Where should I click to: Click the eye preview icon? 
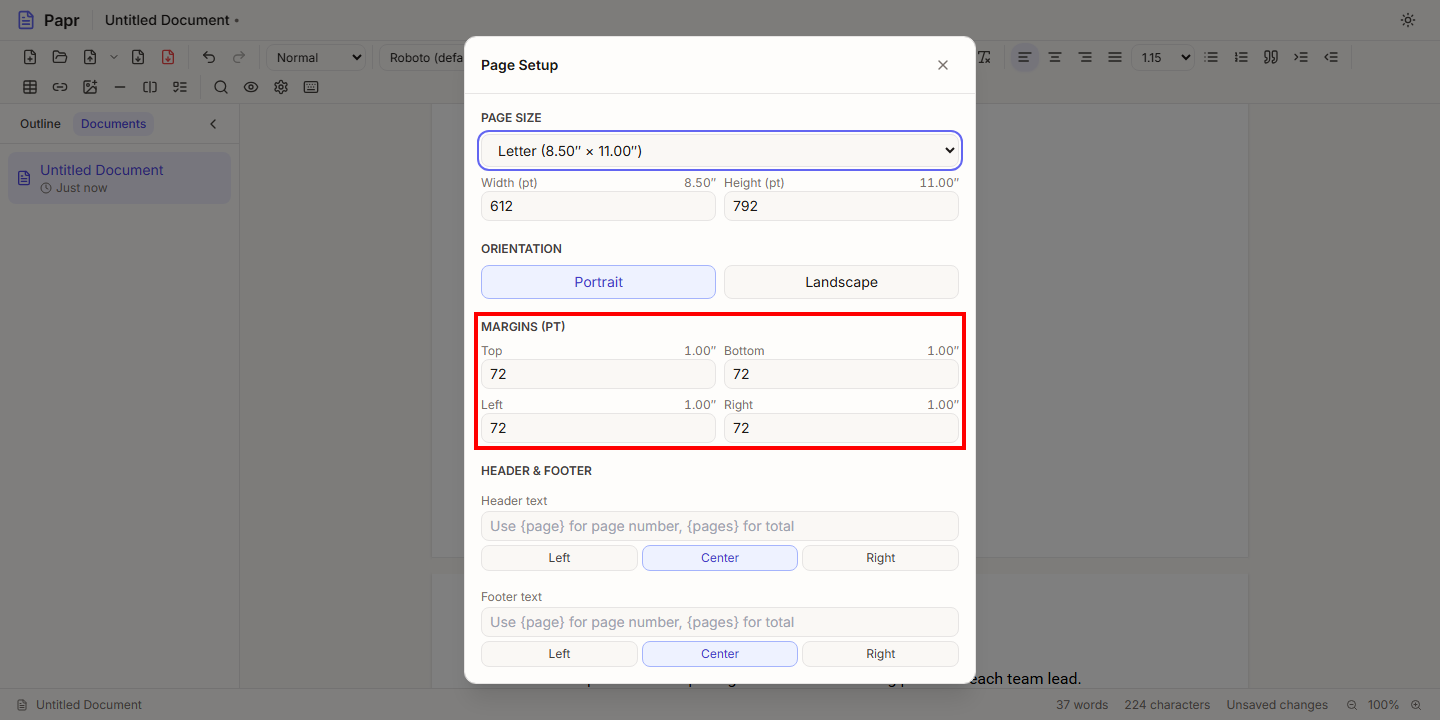(251, 87)
